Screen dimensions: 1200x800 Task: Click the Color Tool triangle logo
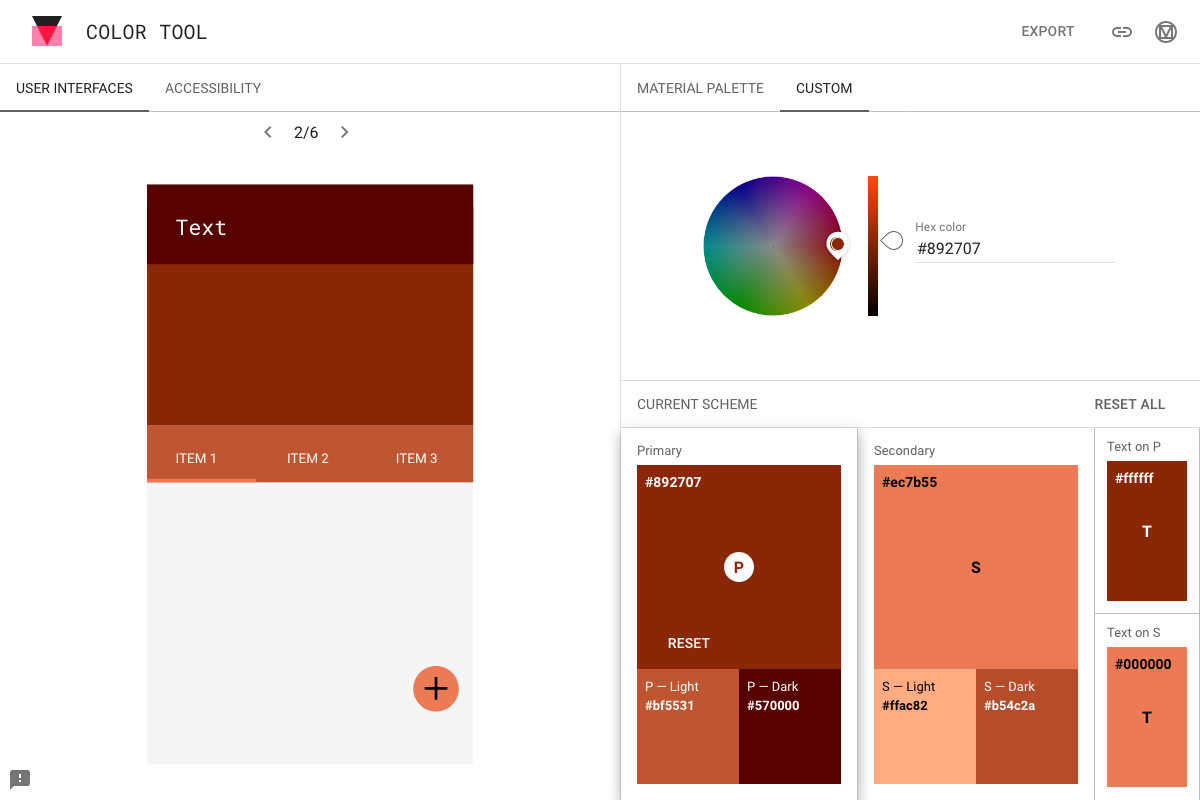pyautogui.click(x=47, y=31)
